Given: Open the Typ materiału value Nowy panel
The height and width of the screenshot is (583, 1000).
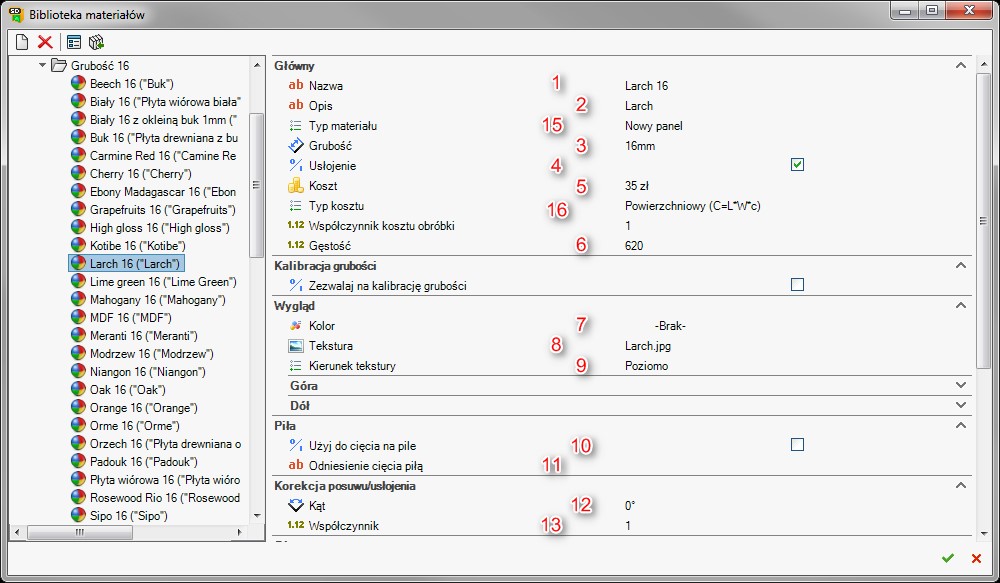Looking at the screenshot, I should tap(653, 126).
